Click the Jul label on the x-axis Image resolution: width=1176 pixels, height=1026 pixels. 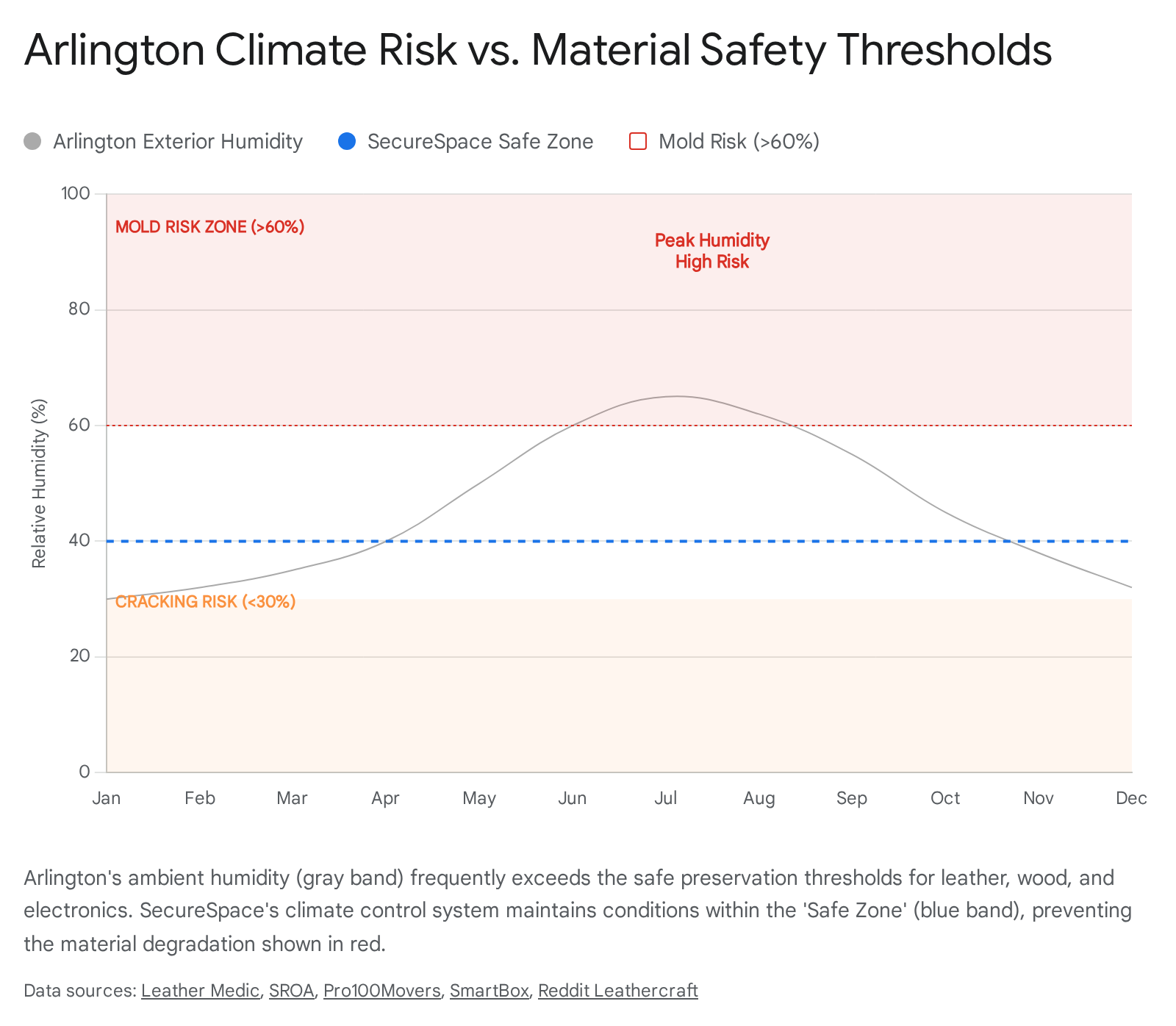666,798
